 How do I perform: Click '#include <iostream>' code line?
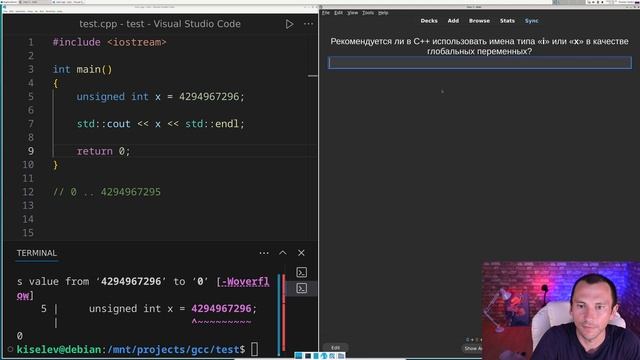point(109,42)
